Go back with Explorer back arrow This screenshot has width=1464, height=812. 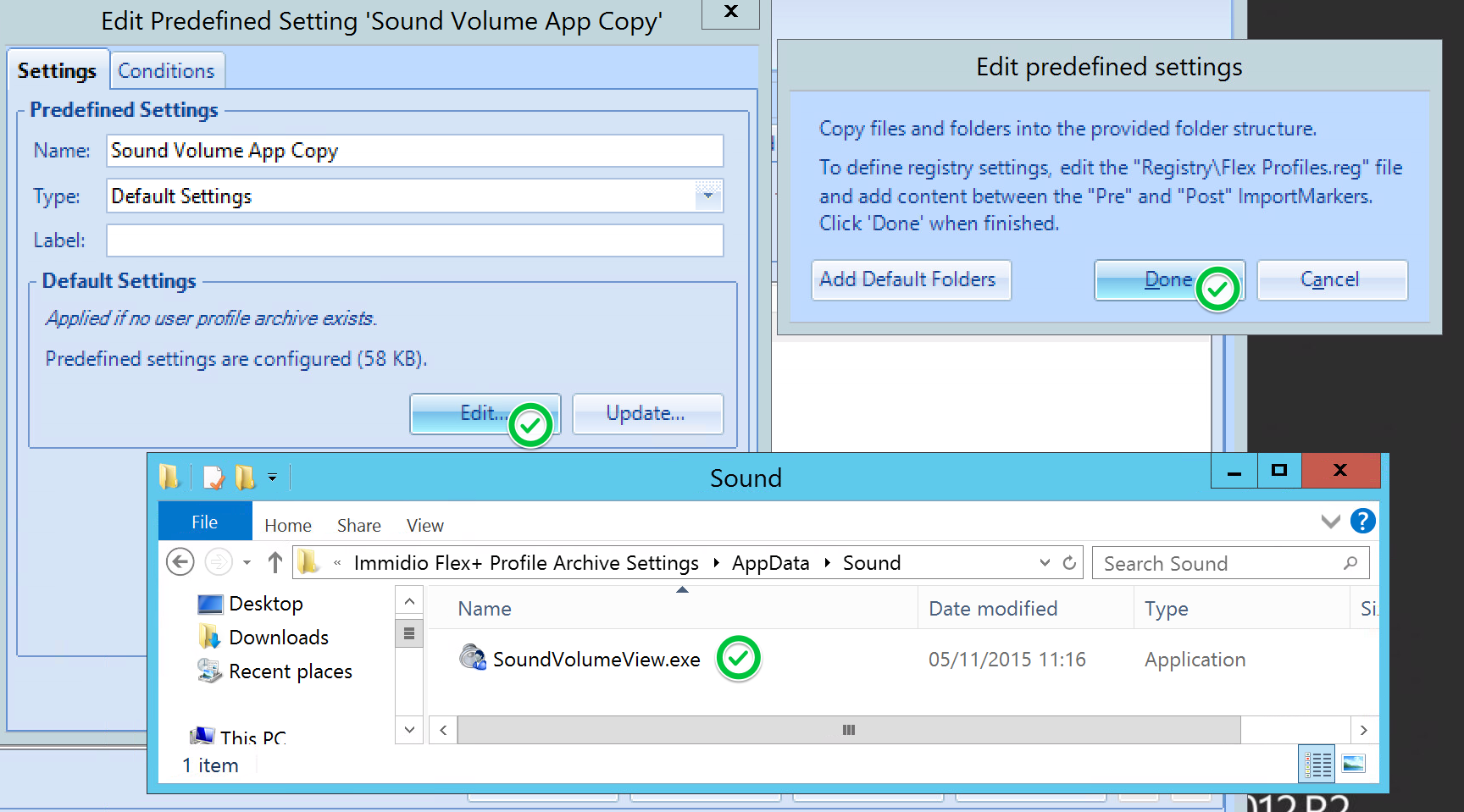[180, 562]
